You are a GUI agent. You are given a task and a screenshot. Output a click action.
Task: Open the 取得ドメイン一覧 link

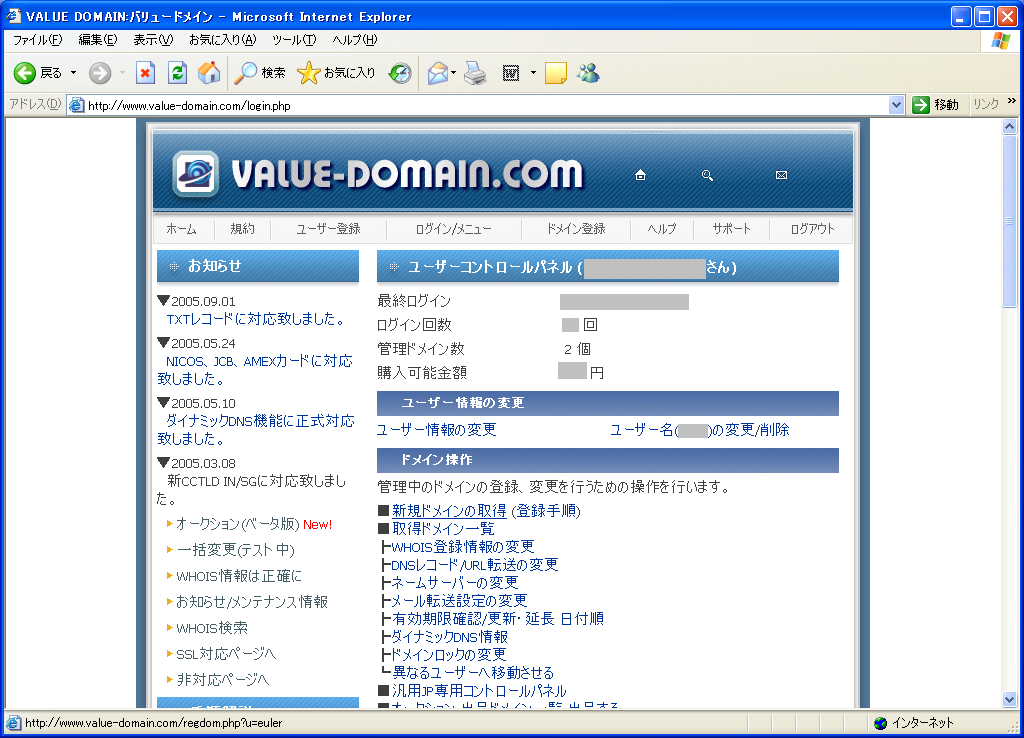click(x=443, y=529)
